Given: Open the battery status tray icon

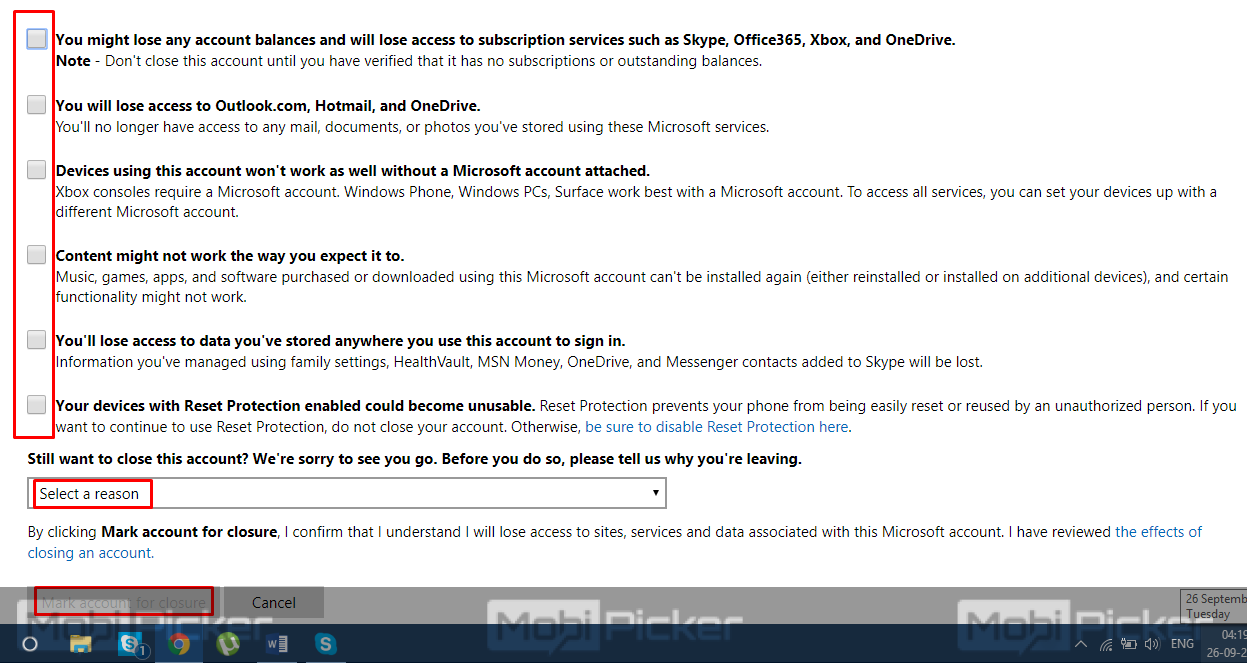Looking at the screenshot, I should click(x=1129, y=644).
